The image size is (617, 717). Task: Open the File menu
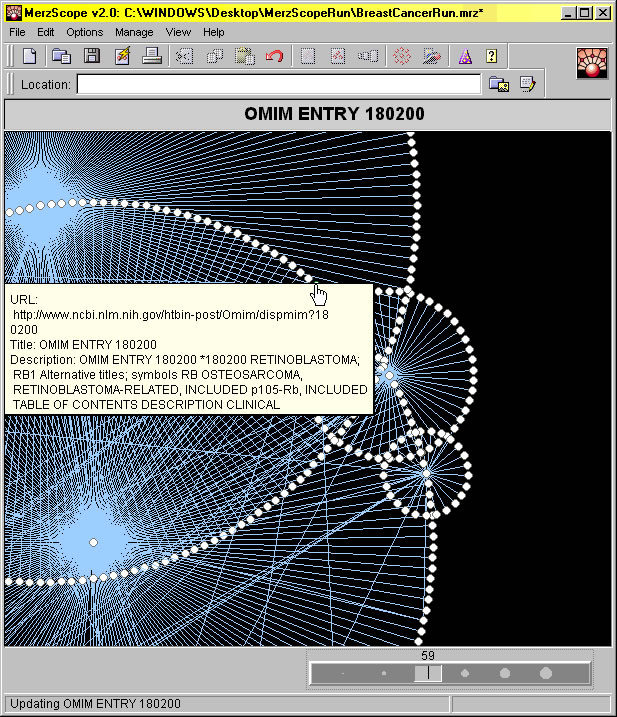click(x=18, y=32)
